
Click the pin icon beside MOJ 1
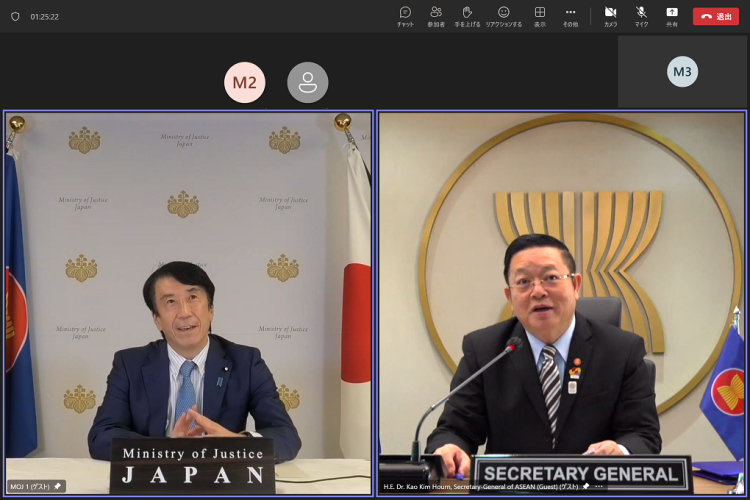(57, 486)
